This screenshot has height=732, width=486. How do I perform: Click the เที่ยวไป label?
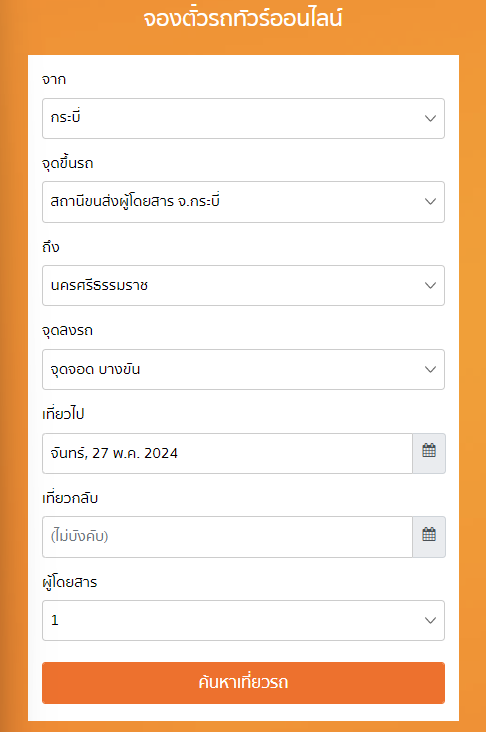(63, 414)
